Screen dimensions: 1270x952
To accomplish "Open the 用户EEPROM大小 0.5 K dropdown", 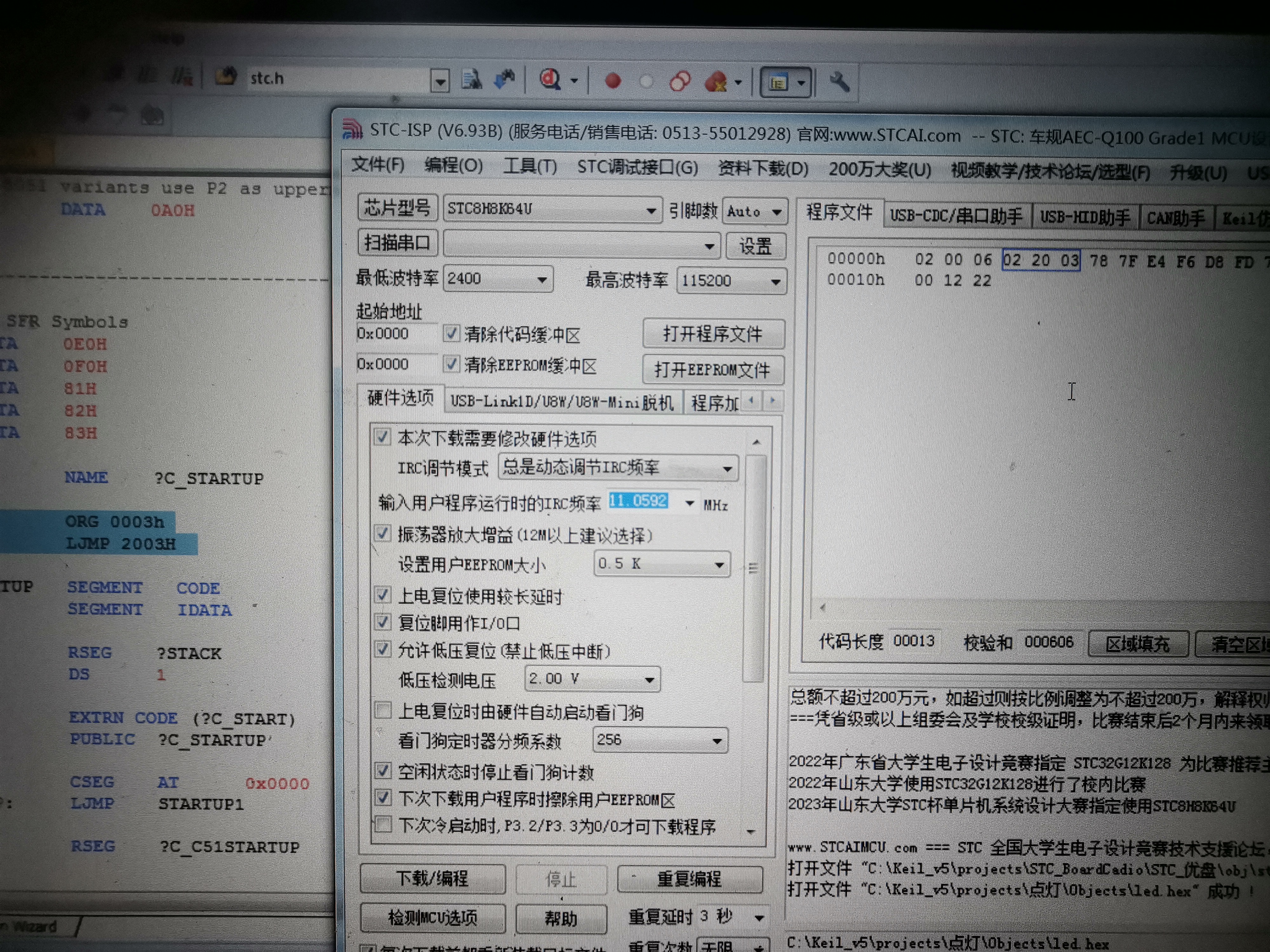I will point(719,565).
